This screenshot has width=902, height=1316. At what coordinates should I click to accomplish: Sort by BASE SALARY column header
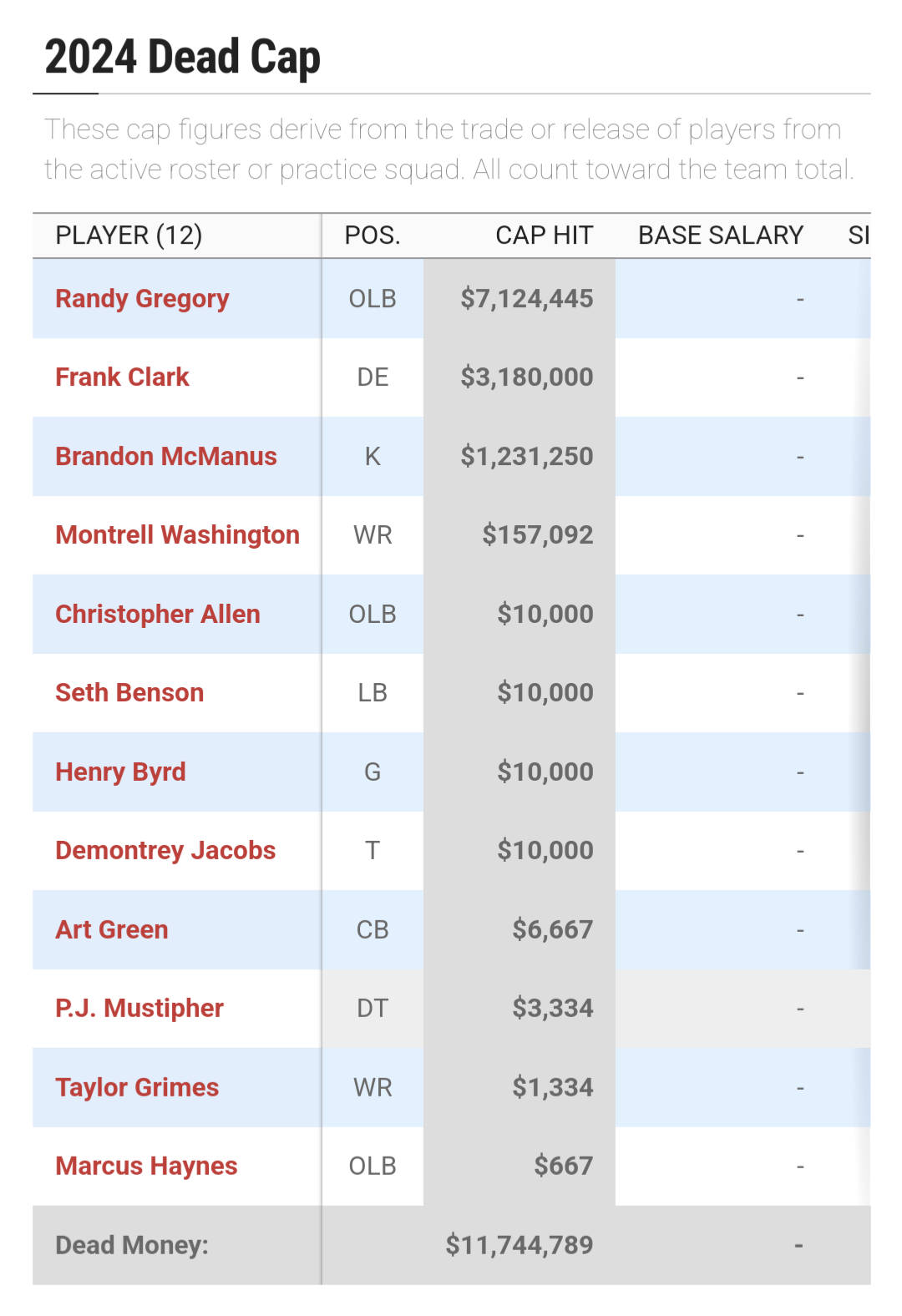coord(721,235)
